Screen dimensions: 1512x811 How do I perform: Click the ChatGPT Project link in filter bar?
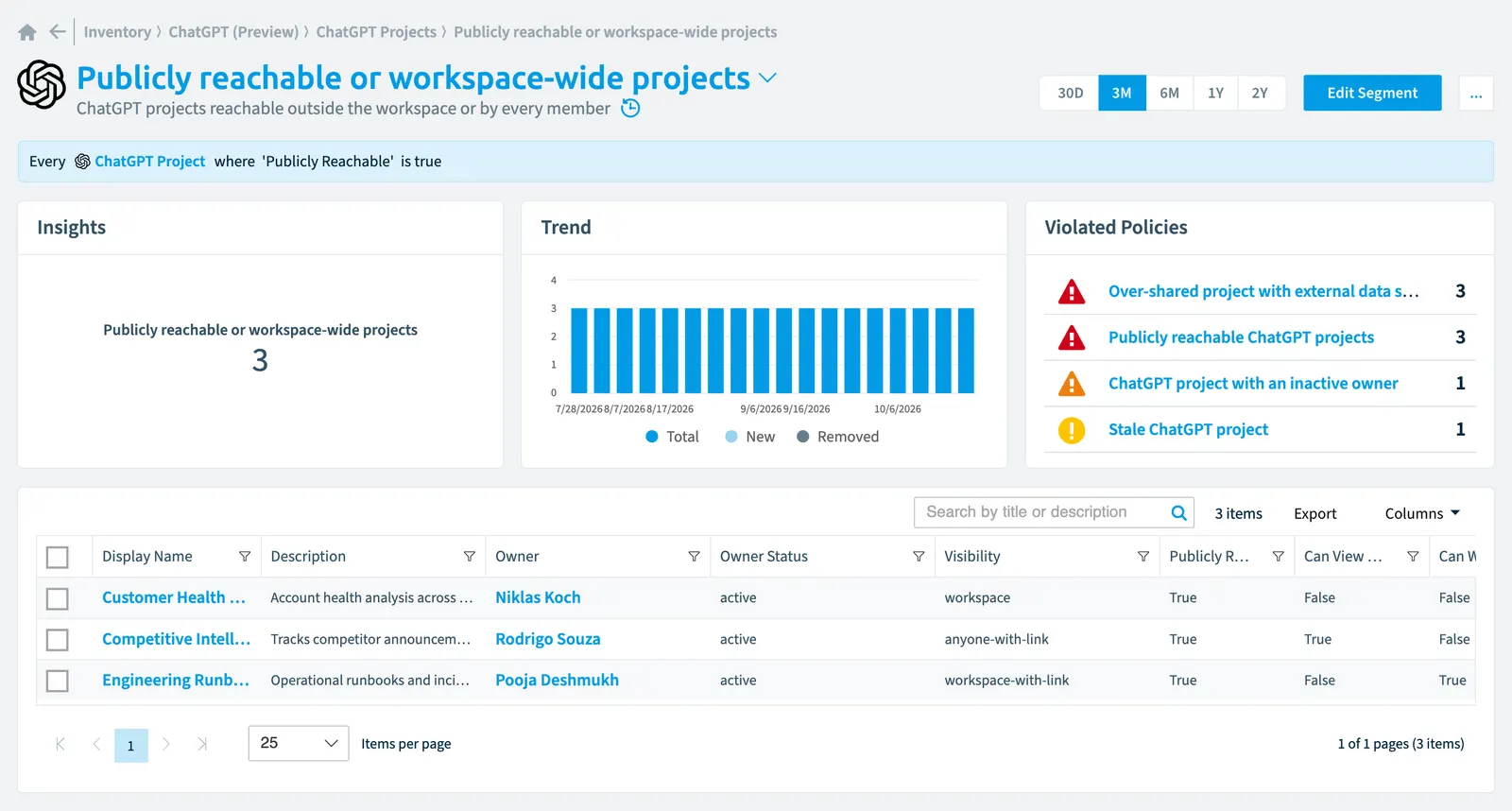click(149, 162)
